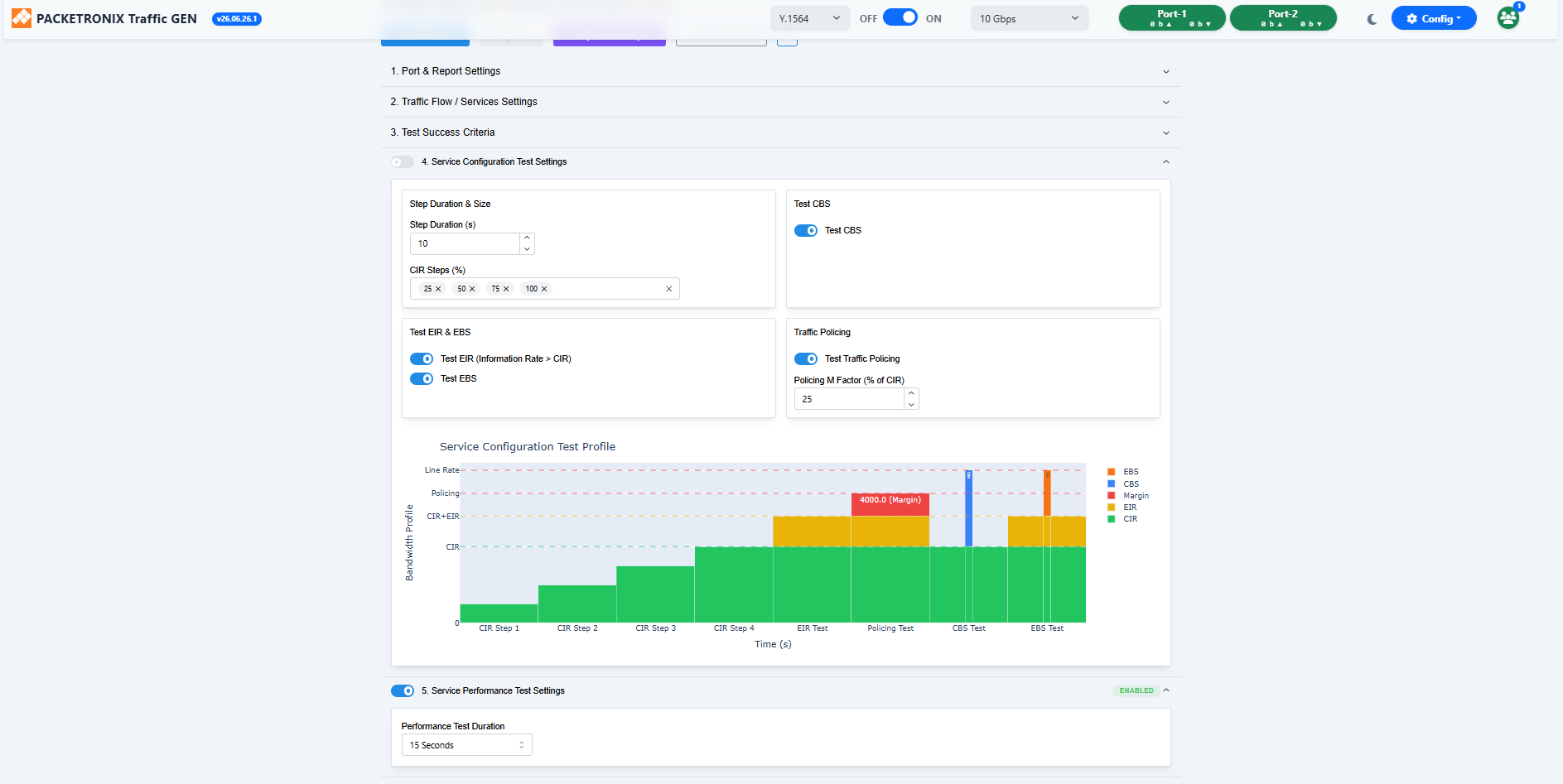Click the Packetronix logo icon
The image size is (1563, 784).
coord(22,18)
